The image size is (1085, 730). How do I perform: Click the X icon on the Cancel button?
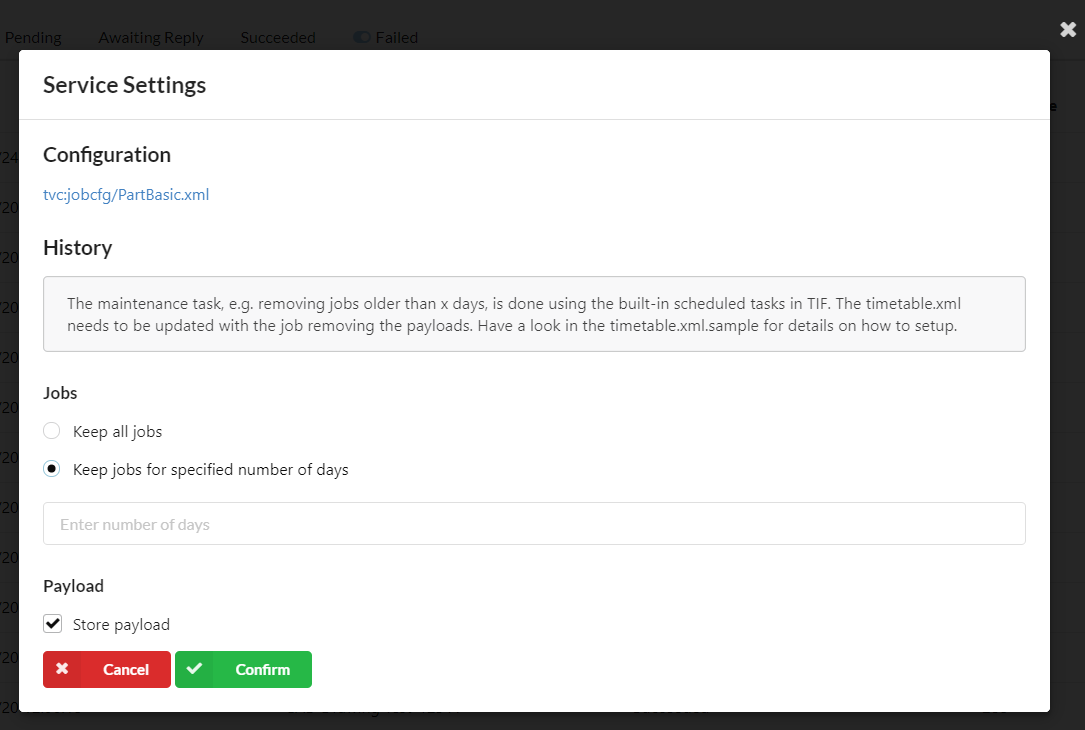click(x=62, y=669)
